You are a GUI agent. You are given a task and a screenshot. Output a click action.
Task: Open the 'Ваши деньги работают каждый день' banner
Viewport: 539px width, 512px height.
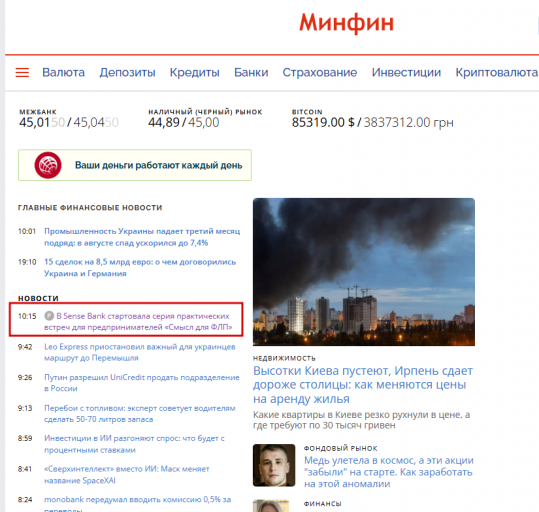click(x=135, y=165)
